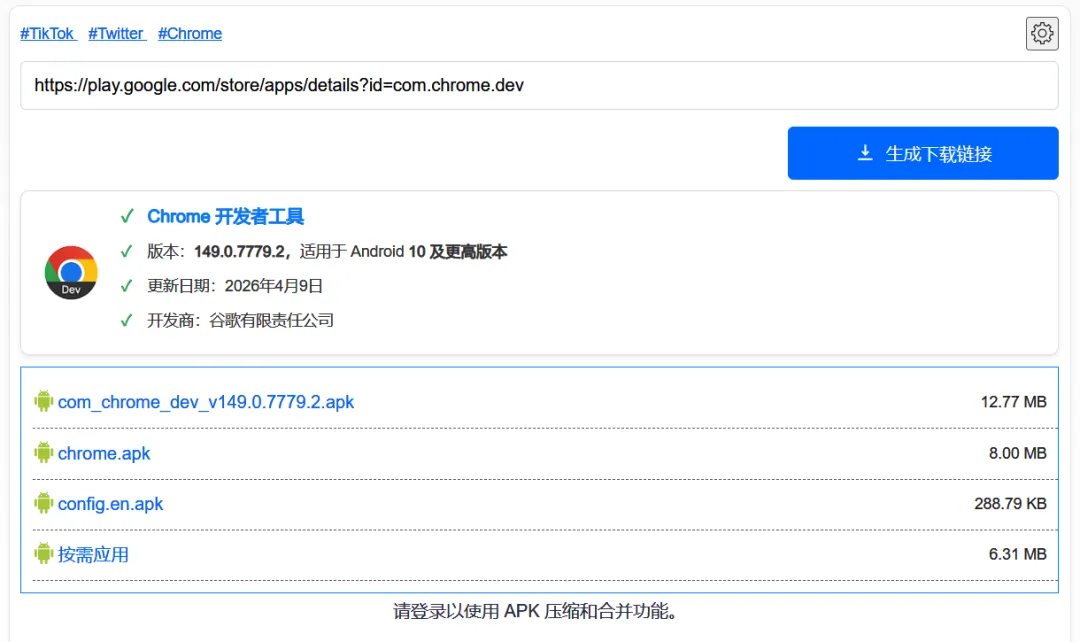The image size is (1080, 642).
Task: Click Android icon beside com_chrome_dev_v149.0.7779.2.apk
Action: pos(43,401)
